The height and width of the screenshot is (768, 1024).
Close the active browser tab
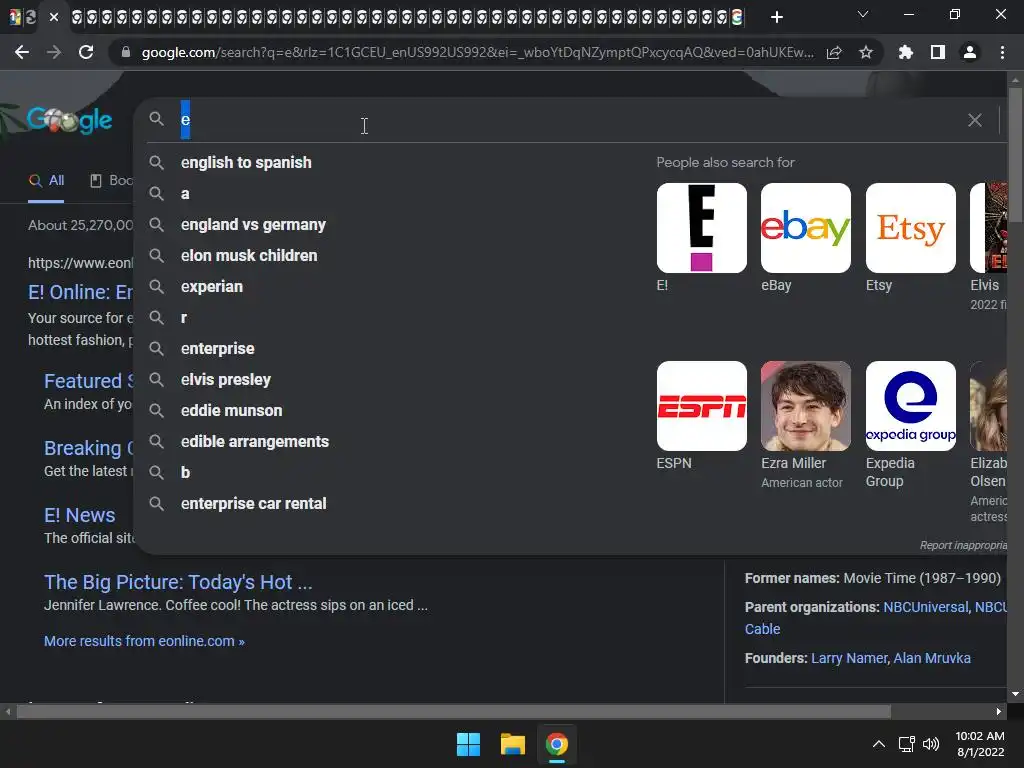click(x=54, y=17)
